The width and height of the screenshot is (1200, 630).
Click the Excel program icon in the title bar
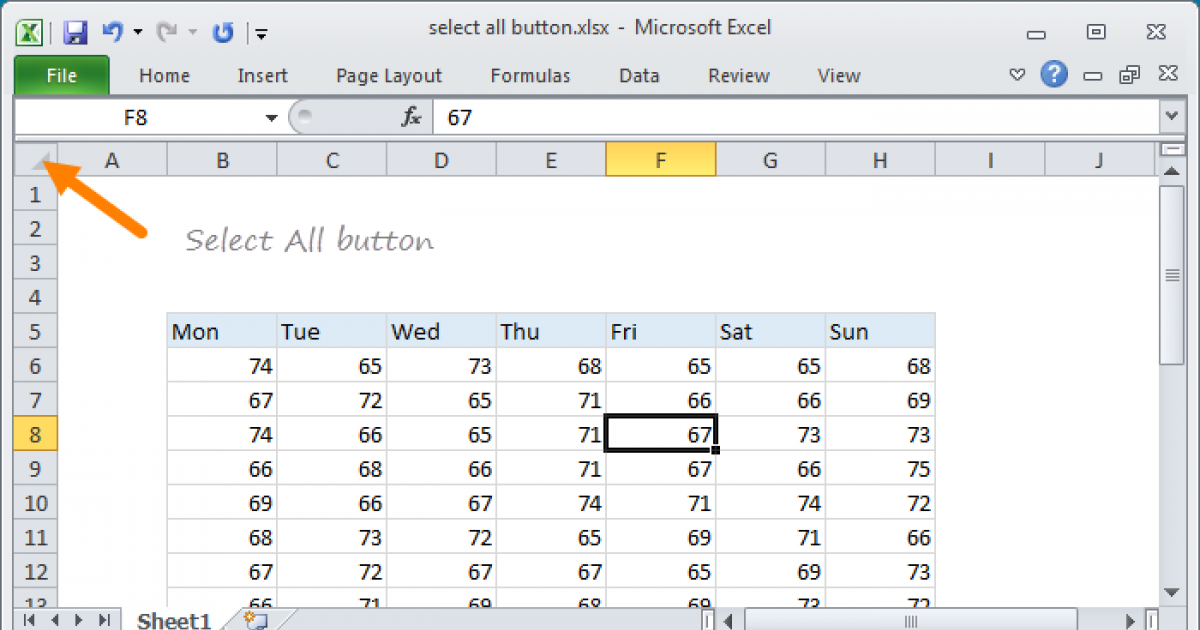(x=29, y=32)
